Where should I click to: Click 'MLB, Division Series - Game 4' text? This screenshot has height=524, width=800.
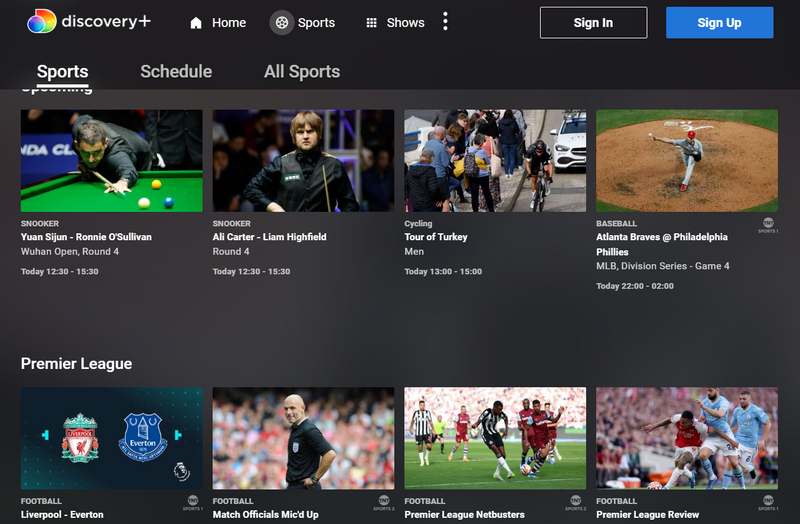tap(663, 266)
